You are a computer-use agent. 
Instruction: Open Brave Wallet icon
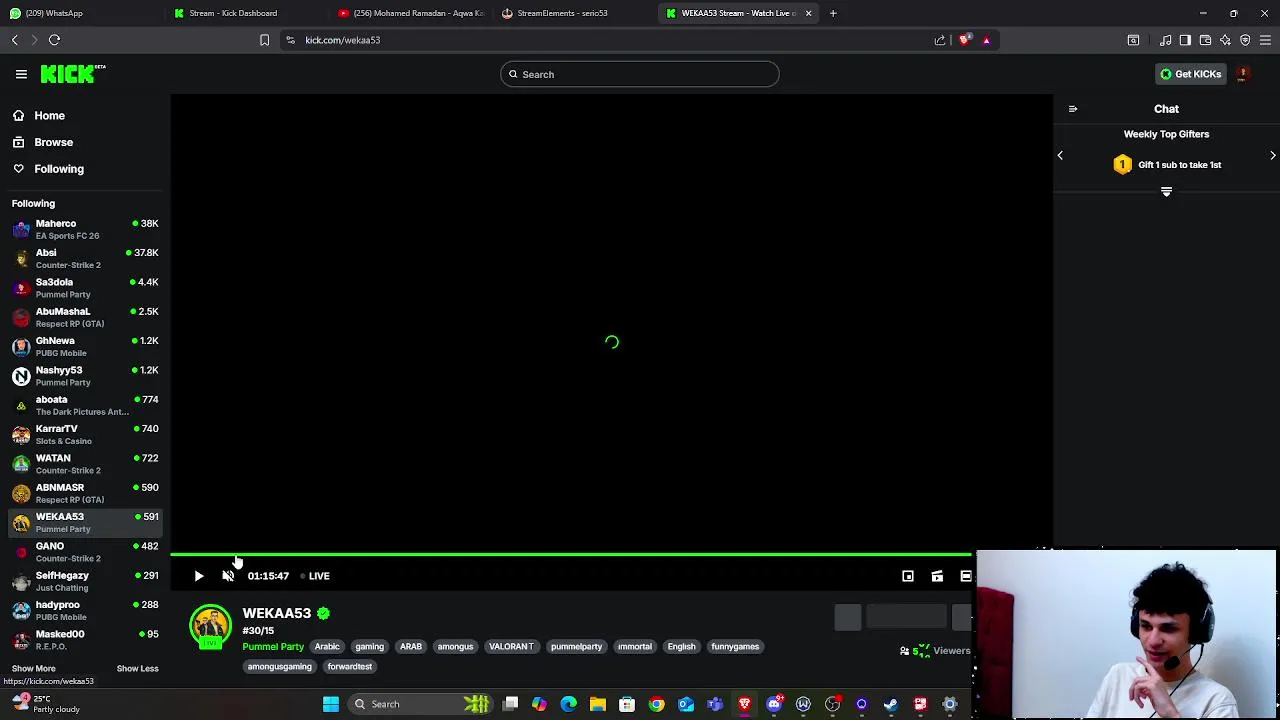(x=1205, y=40)
